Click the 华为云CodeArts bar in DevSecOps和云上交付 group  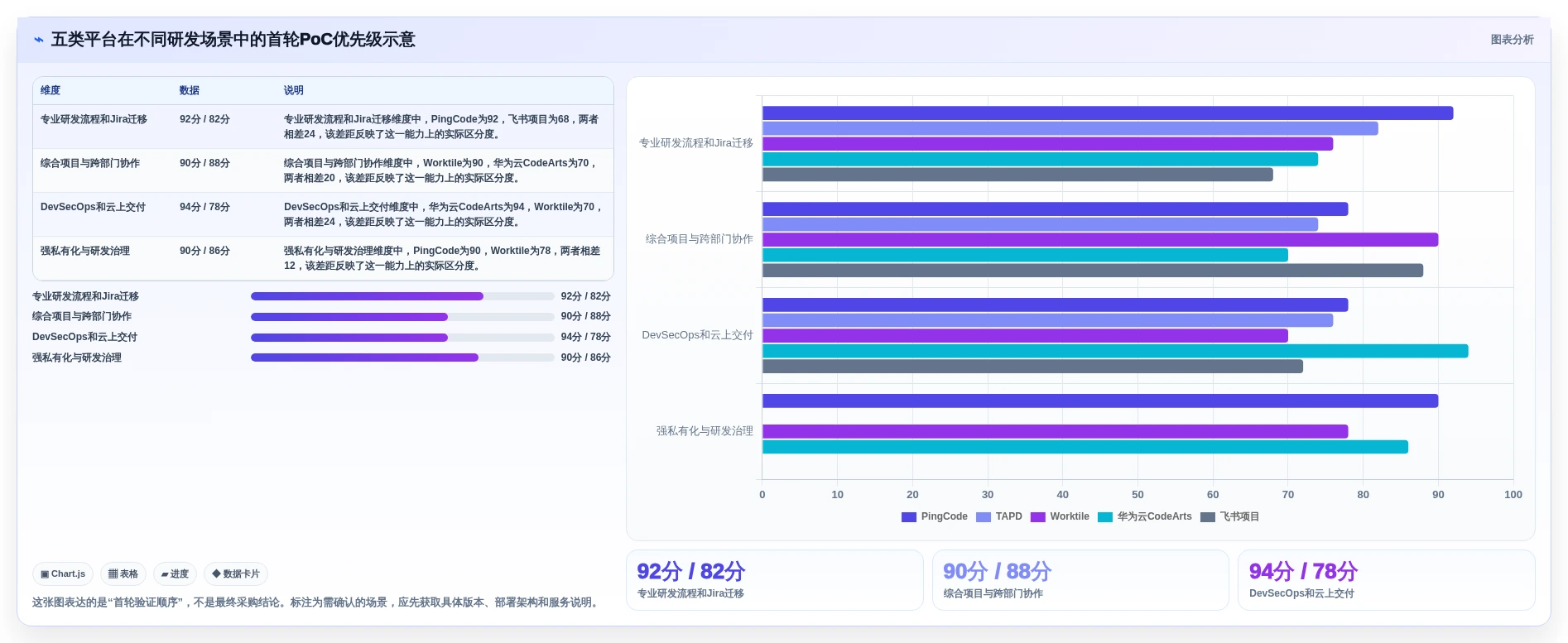[x=1115, y=351]
